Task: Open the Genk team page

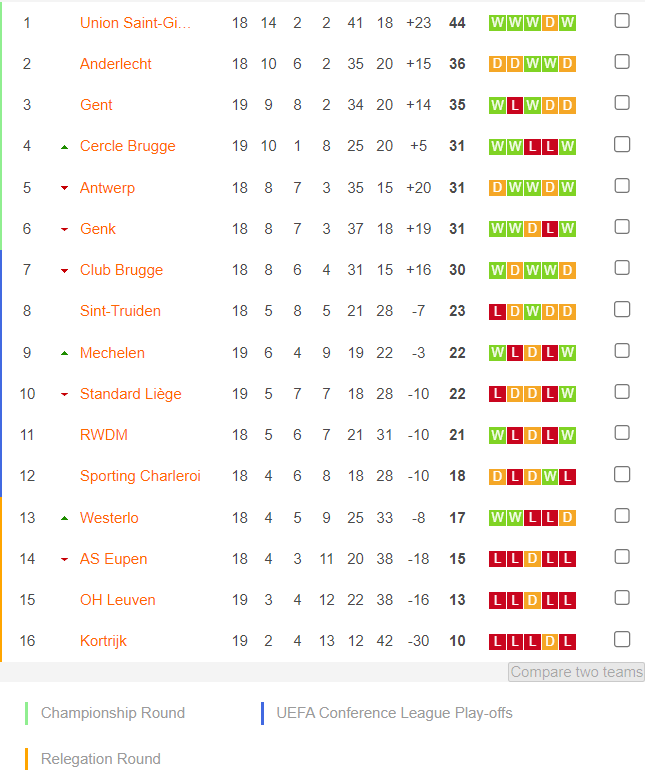Action: [98, 229]
